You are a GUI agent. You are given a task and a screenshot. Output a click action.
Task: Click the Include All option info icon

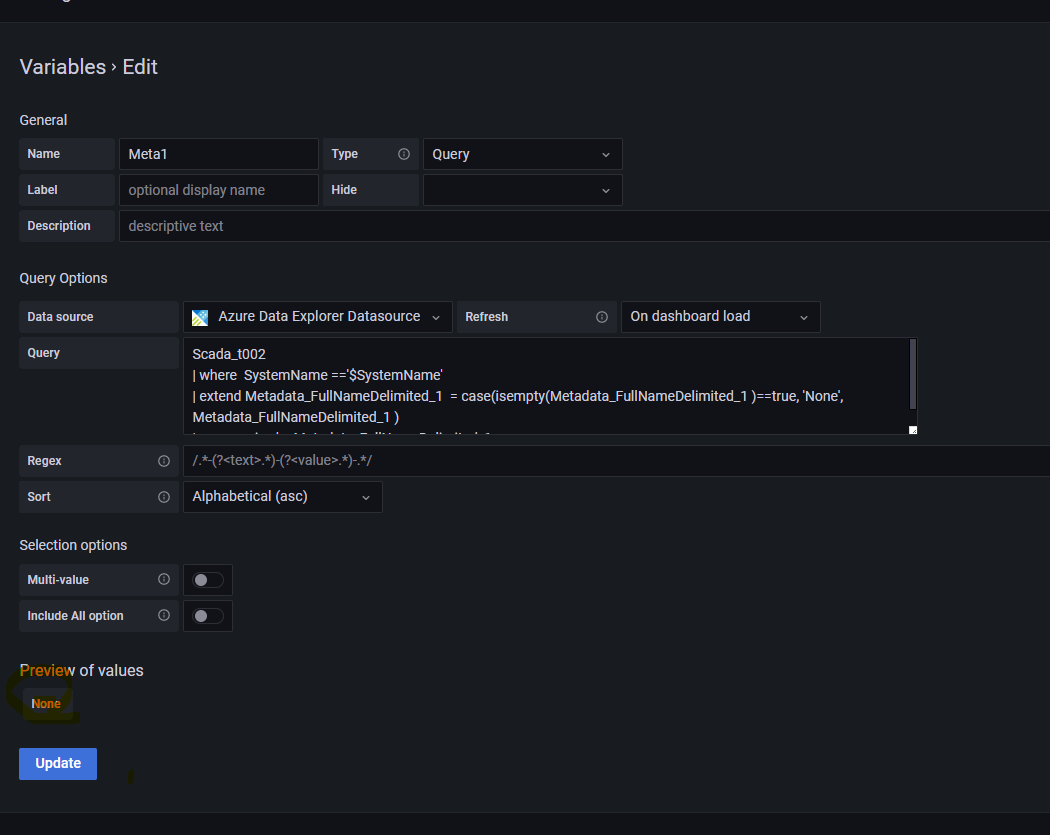[x=163, y=616]
